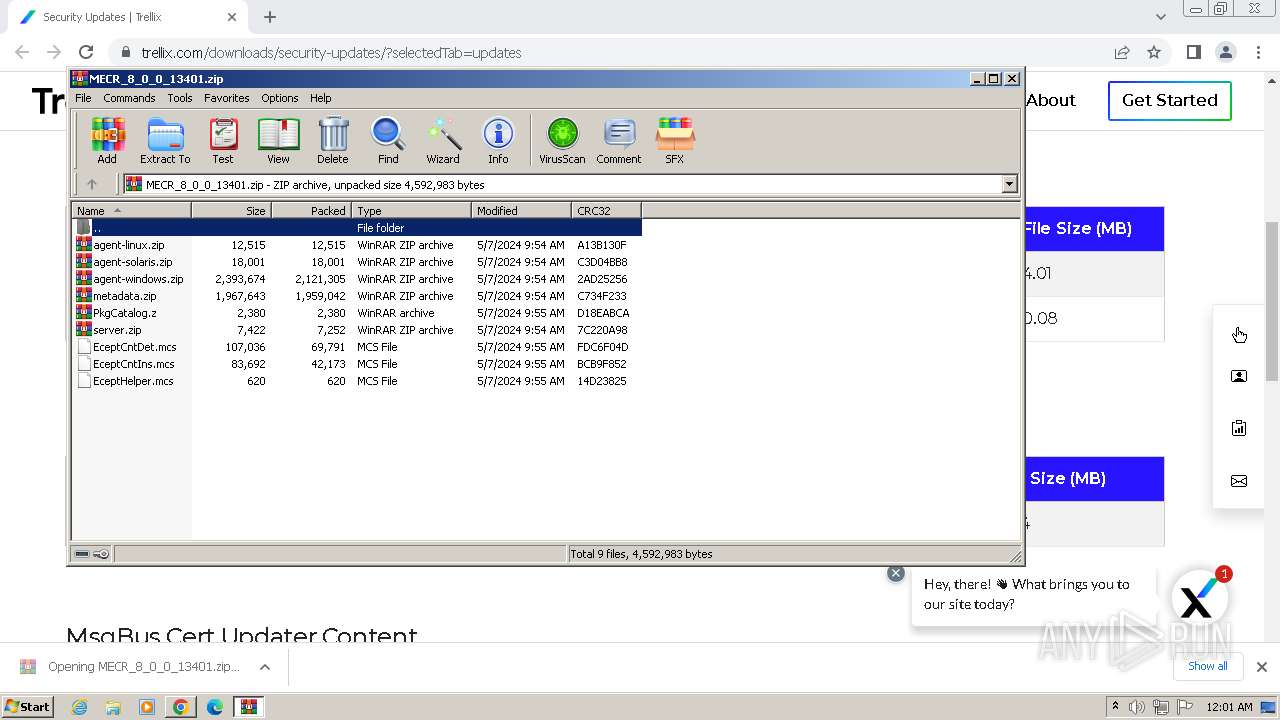Click the Comment toolbar icon
Viewport: 1280px width, 720px height.
(x=619, y=141)
